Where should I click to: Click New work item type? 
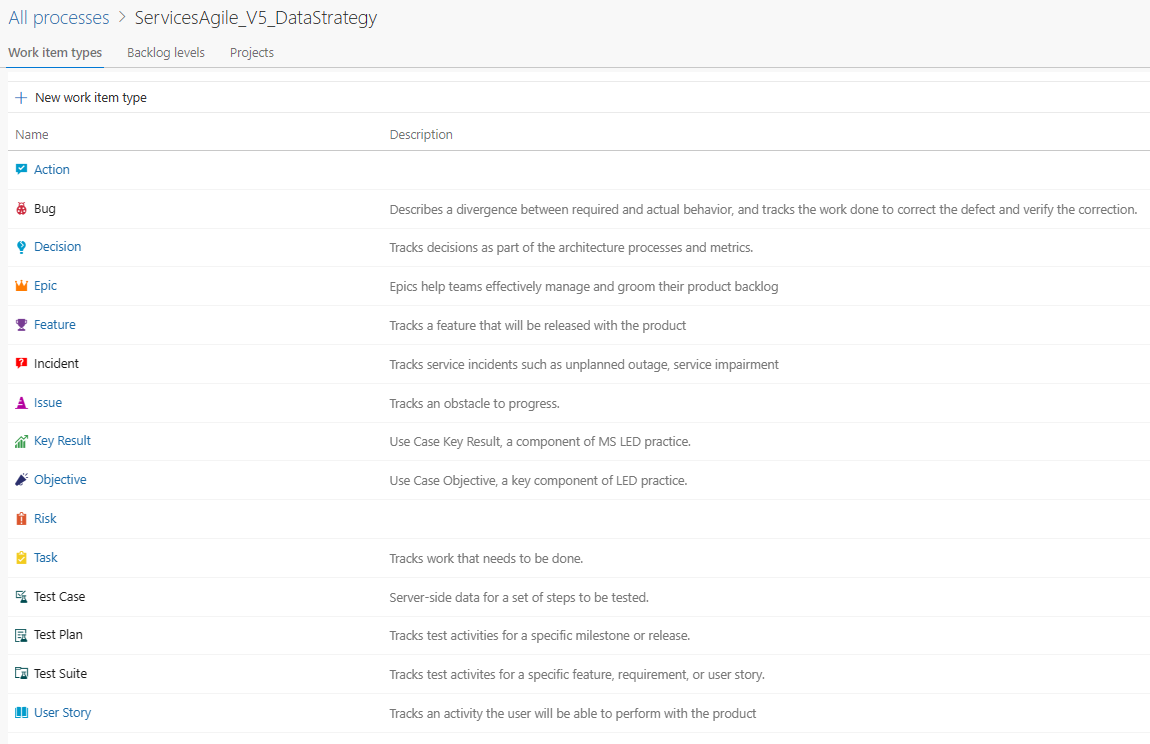tap(80, 97)
